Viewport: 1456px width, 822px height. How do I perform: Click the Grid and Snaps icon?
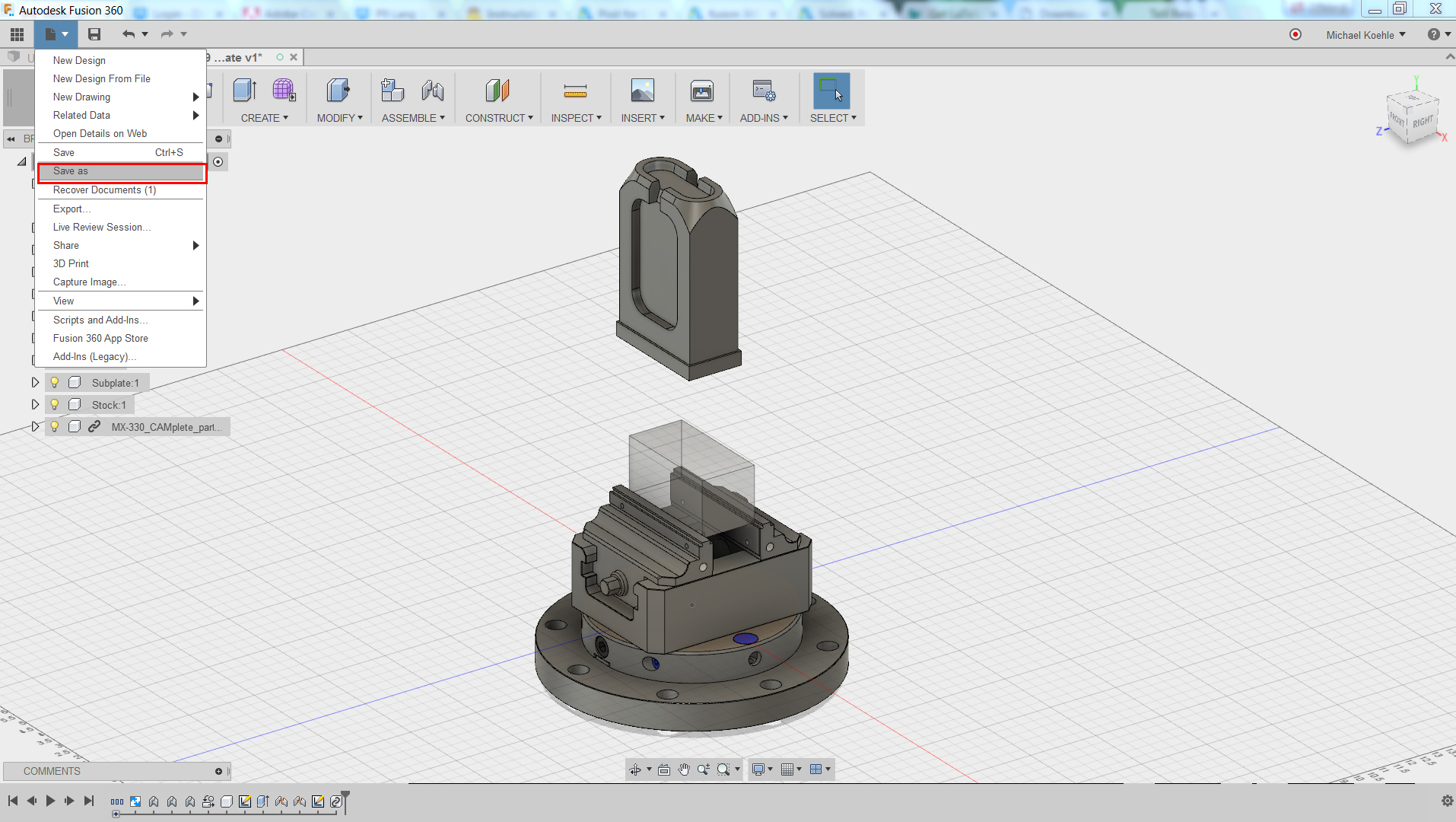787,769
